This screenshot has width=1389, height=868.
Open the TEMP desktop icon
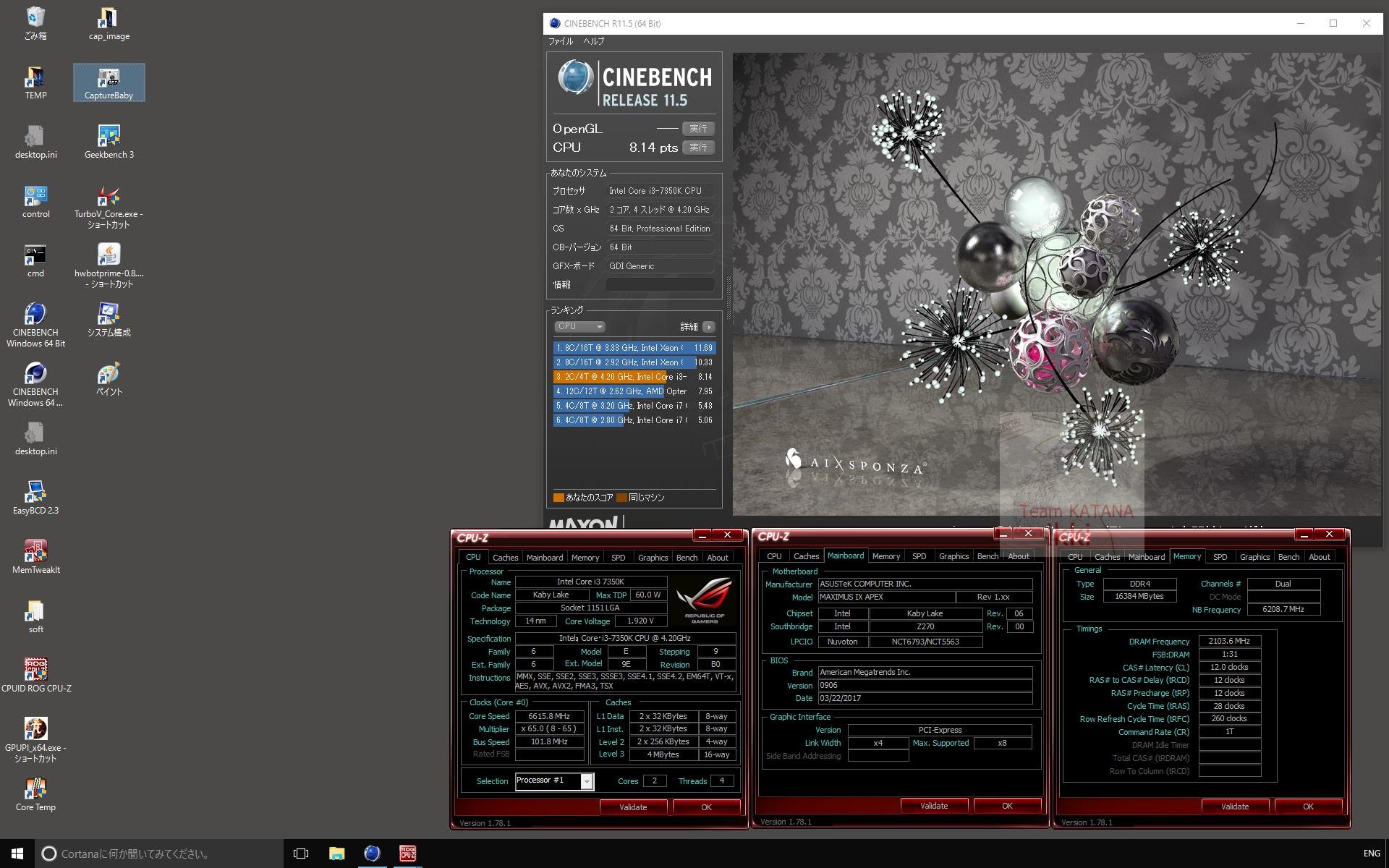tap(35, 83)
